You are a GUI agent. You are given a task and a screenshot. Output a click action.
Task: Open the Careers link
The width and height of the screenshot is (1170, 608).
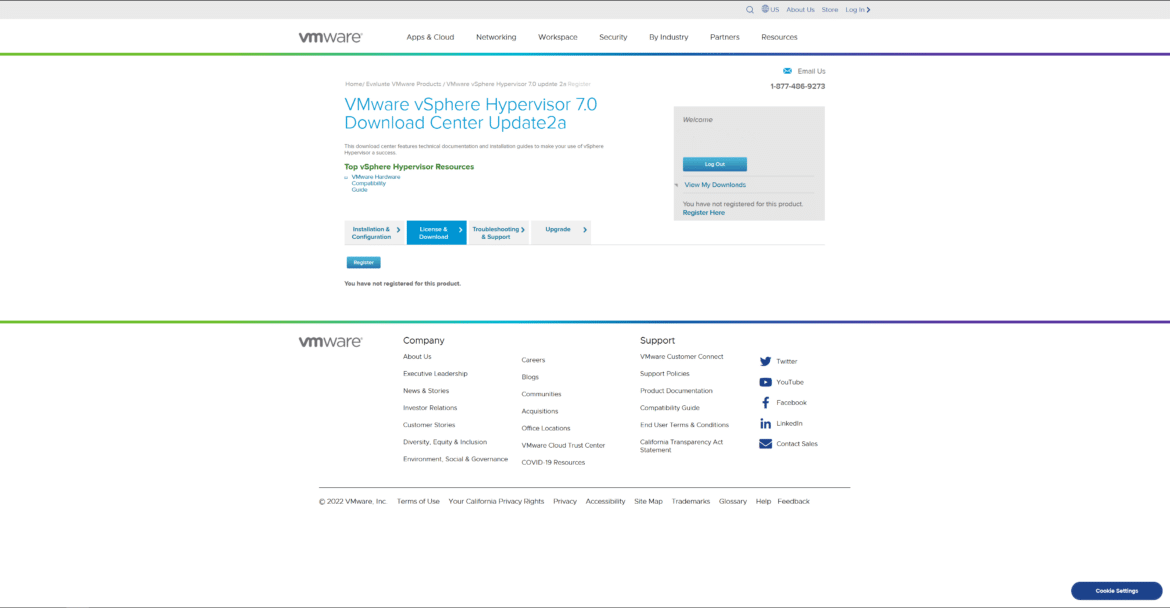click(533, 360)
